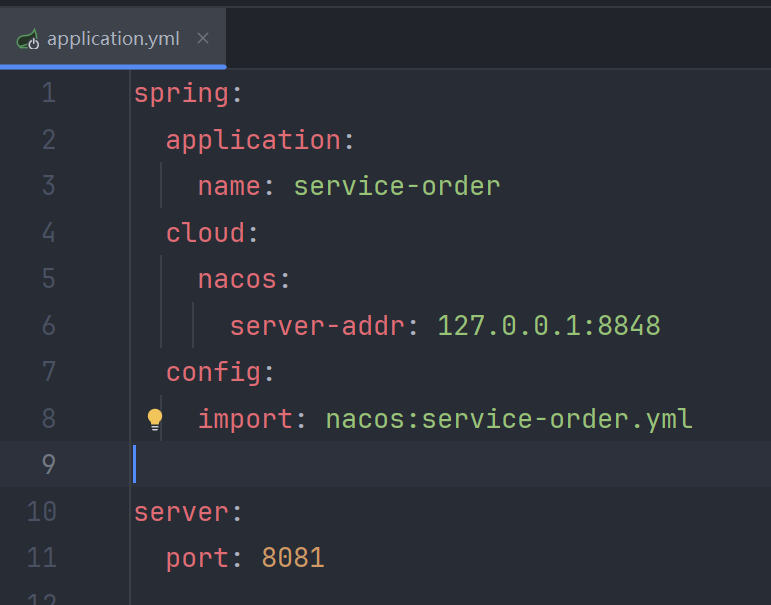The width and height of the screenshot is (771, 605).
Task: Click the 'application' key on line 2
Action: coord(253,140)
